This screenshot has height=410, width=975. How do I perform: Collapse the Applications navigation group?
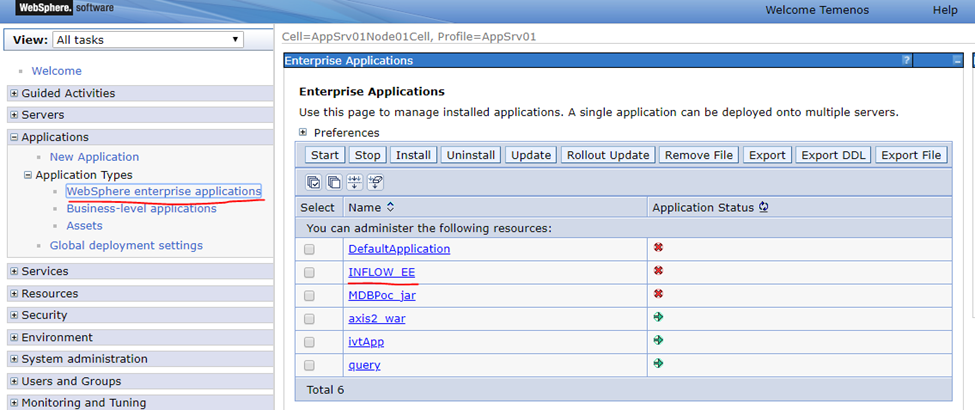pos(14,137)
